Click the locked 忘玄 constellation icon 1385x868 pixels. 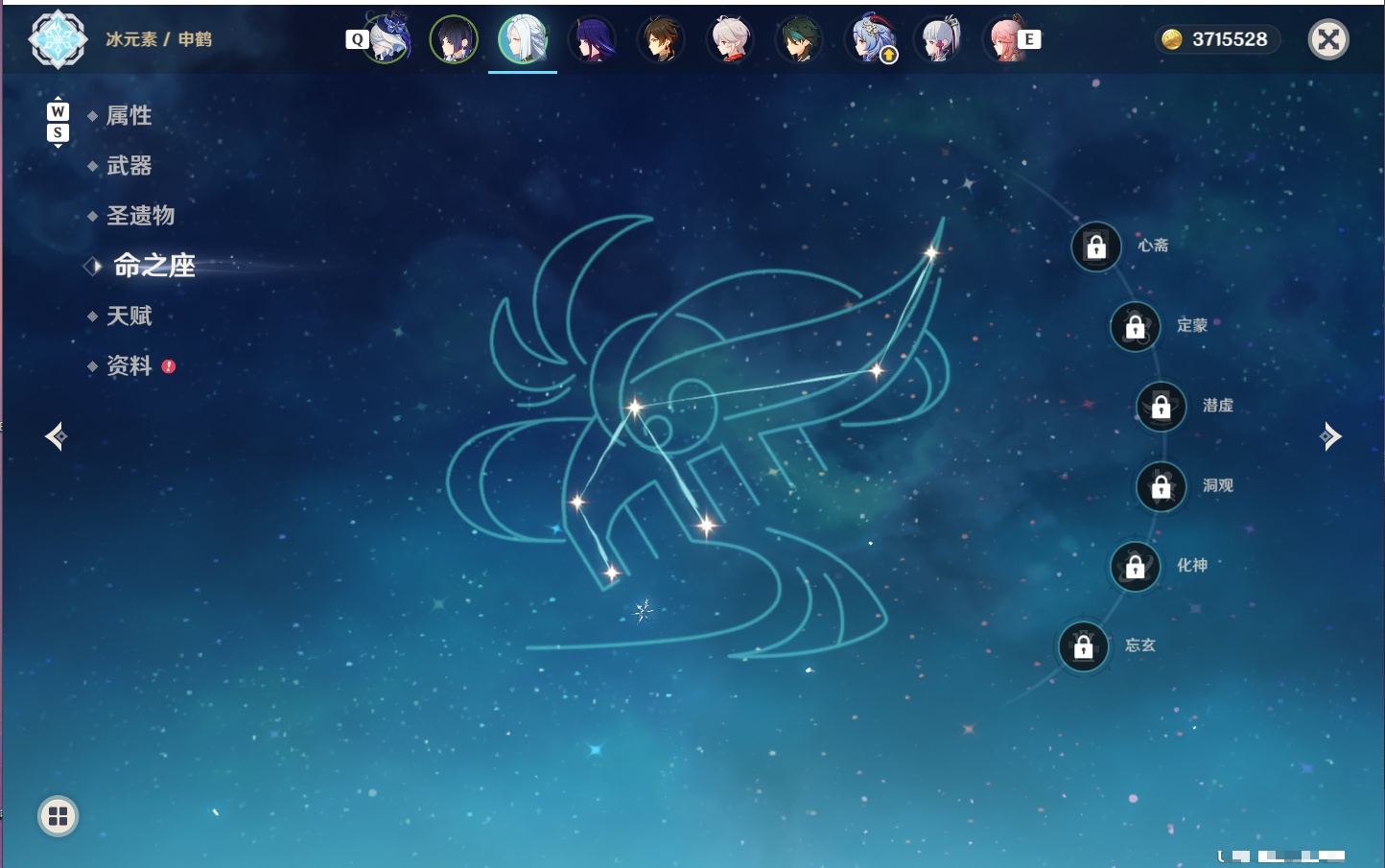pyautogui.click(x=1084, y=647)
